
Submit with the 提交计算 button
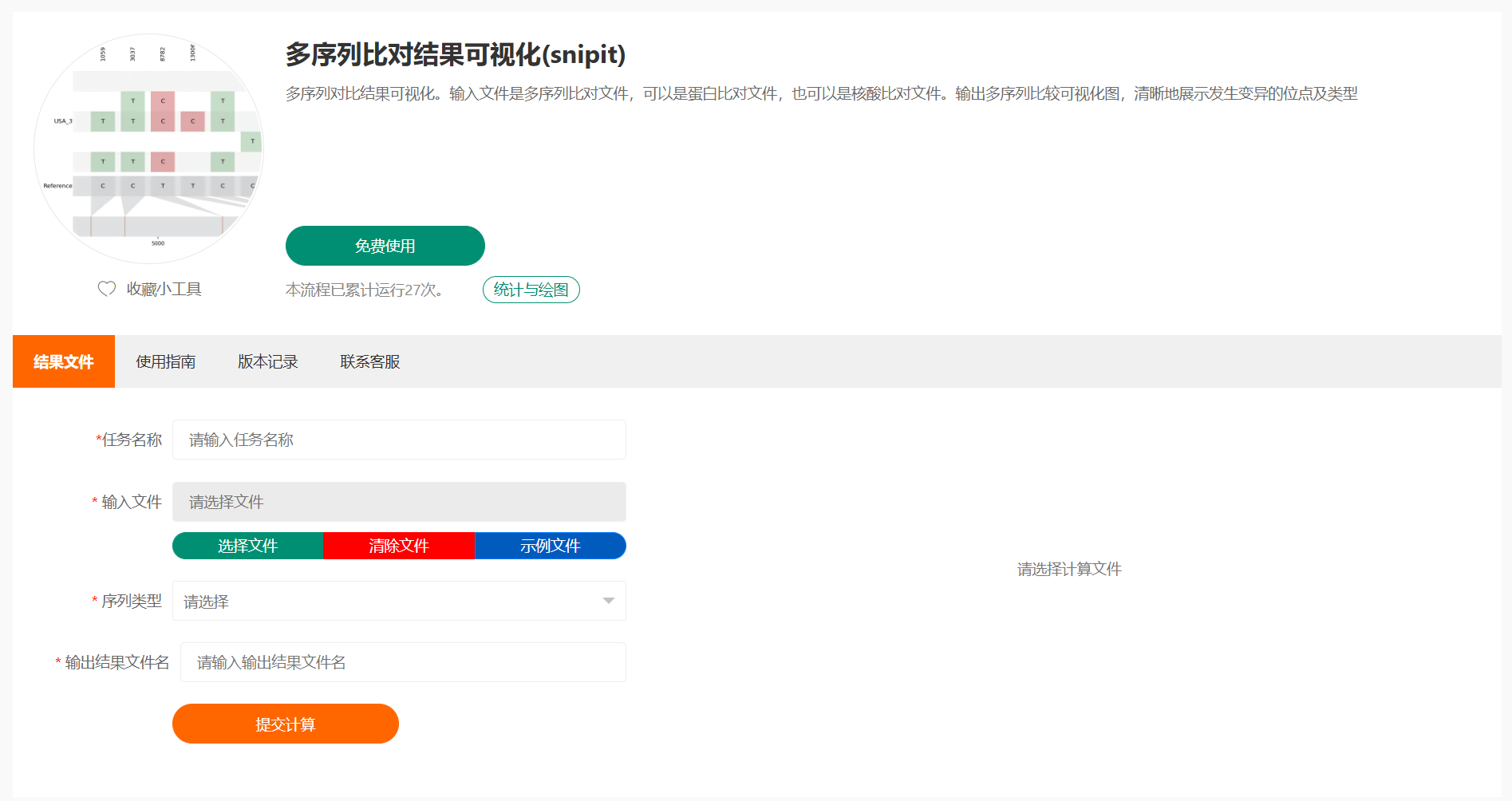coord(286,724)
